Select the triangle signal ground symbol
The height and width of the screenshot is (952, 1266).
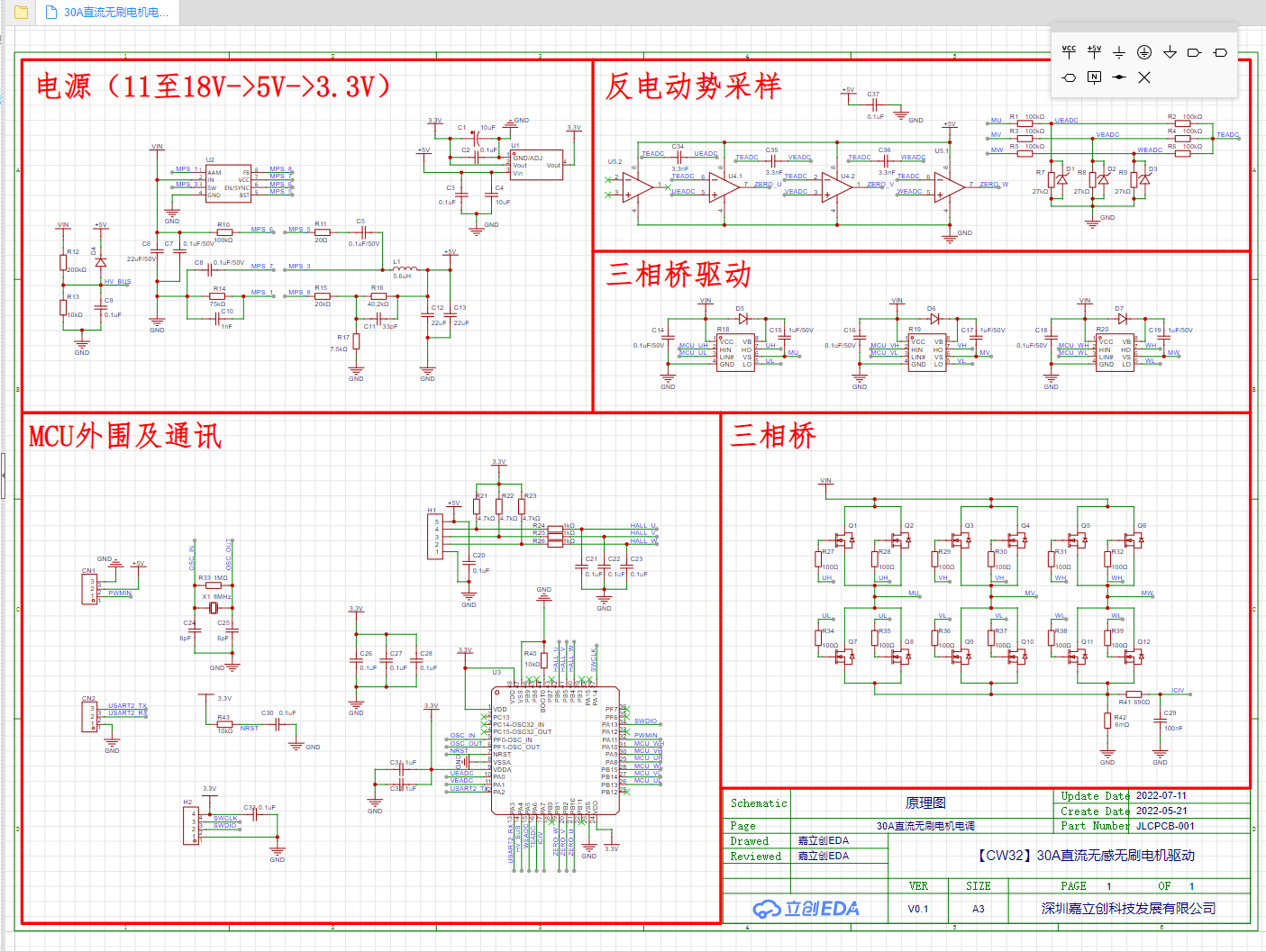1170,52
